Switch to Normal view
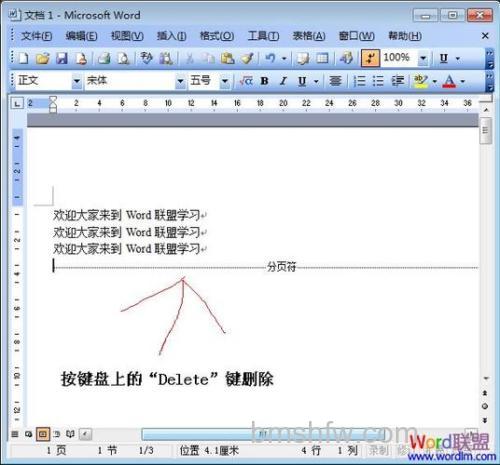Image resolution: width=500 pixels, height=465 pixels. (x=15, y=434)
